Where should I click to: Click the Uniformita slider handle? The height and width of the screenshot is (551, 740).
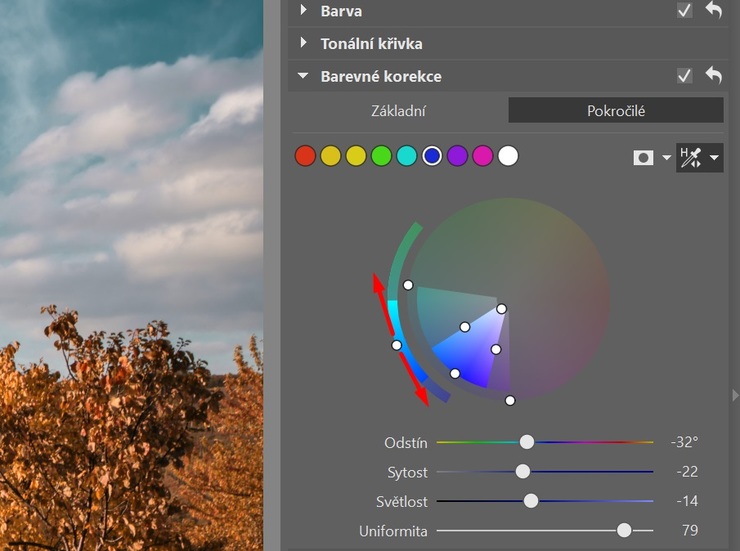[624, 530]
